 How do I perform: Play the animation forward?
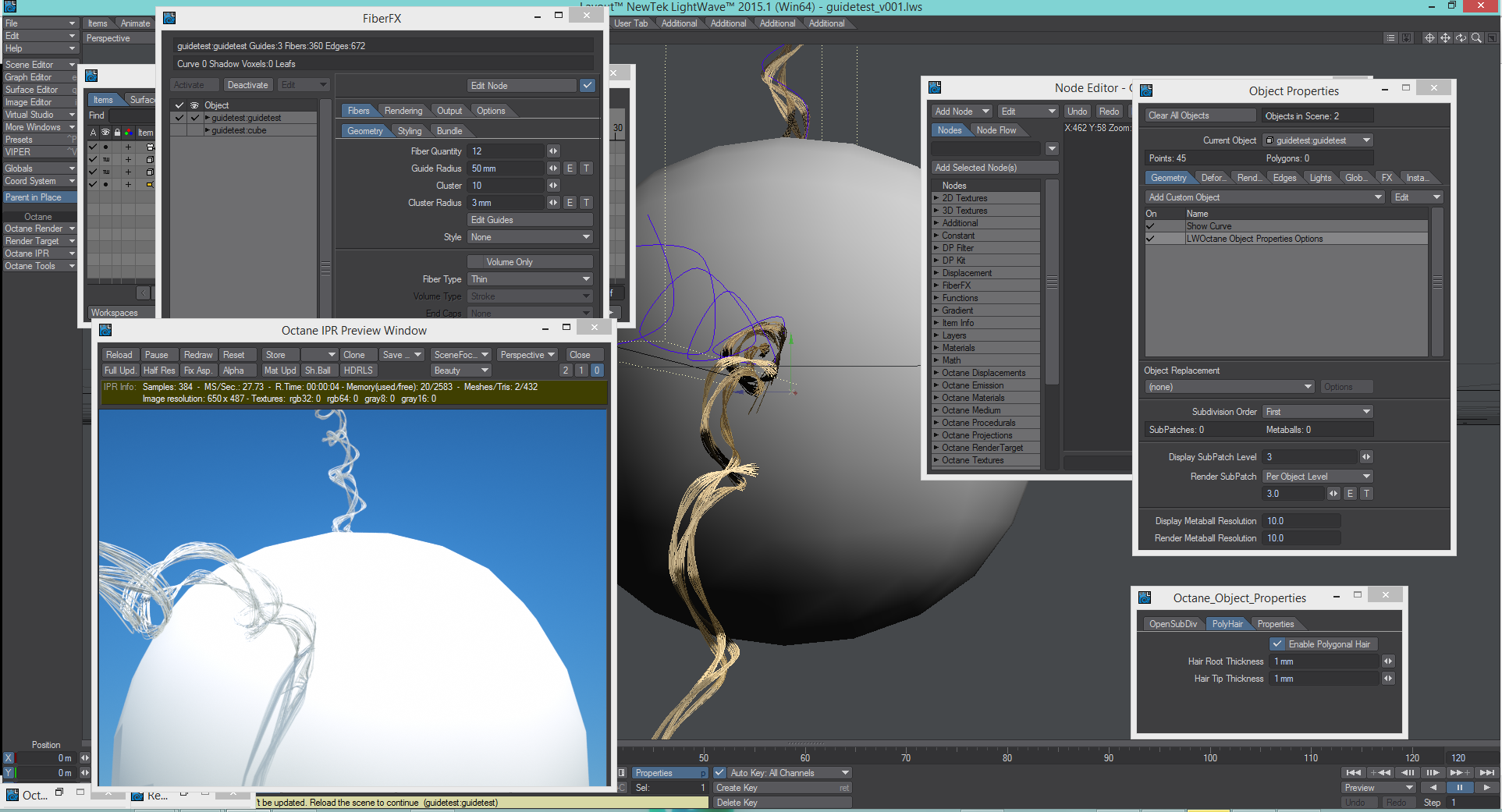click(1486, 787)
